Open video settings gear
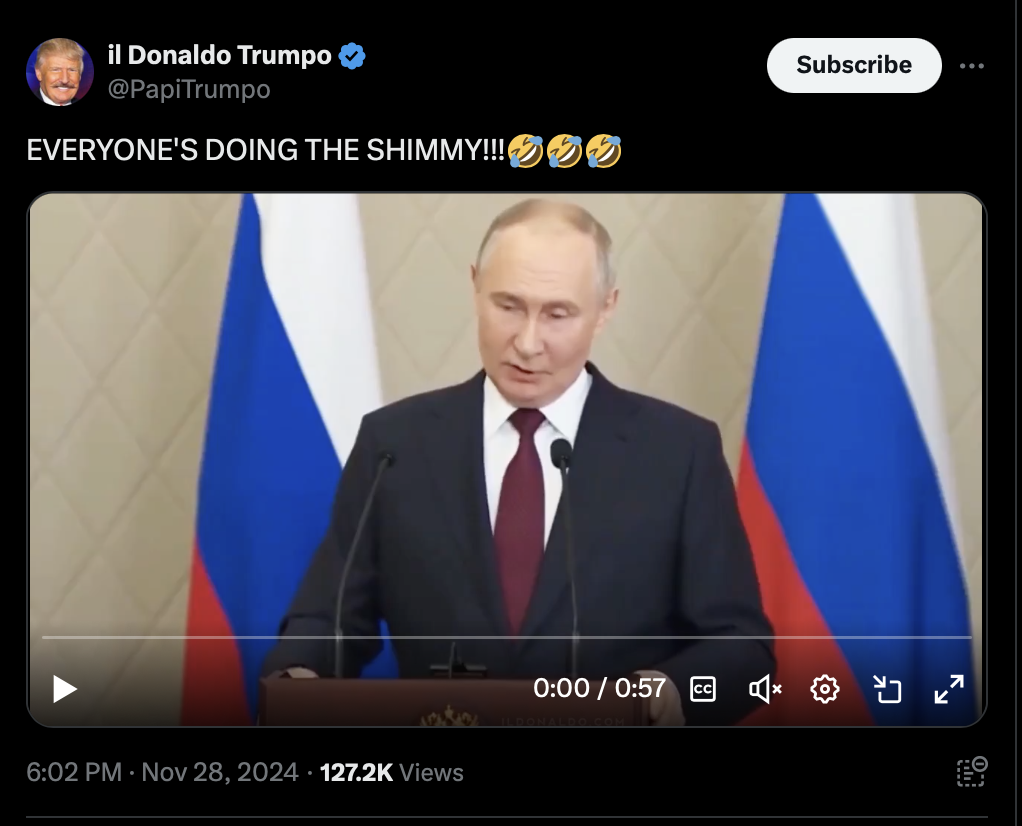Viewport: 1022px width, 826px height. [825, 689]
